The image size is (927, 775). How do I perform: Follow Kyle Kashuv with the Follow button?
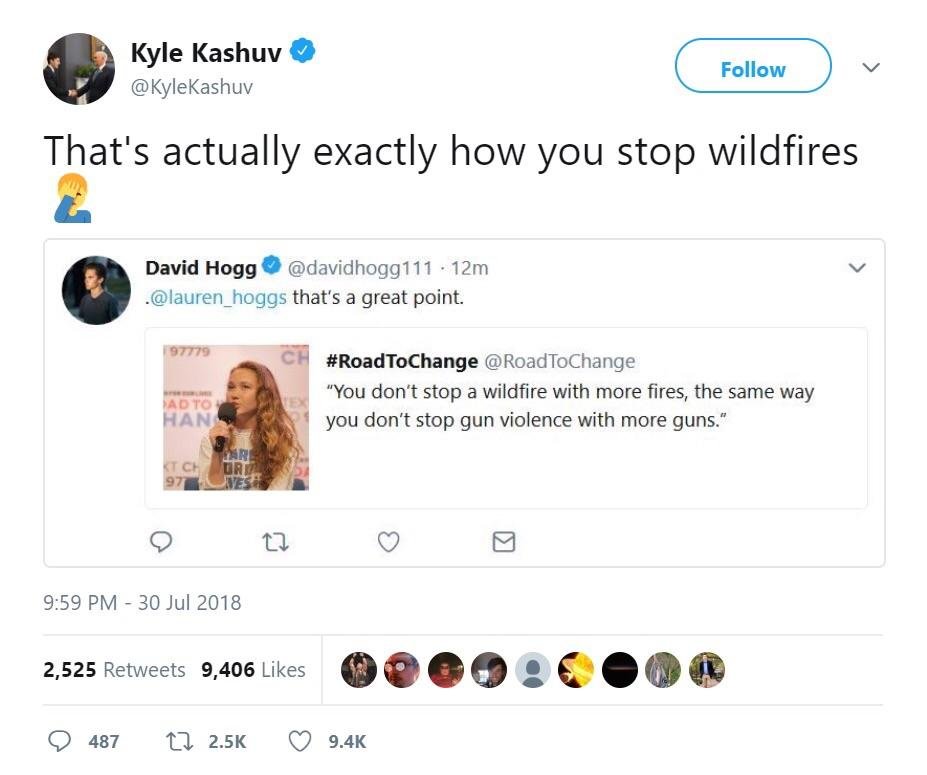click(x=753, y=69)
